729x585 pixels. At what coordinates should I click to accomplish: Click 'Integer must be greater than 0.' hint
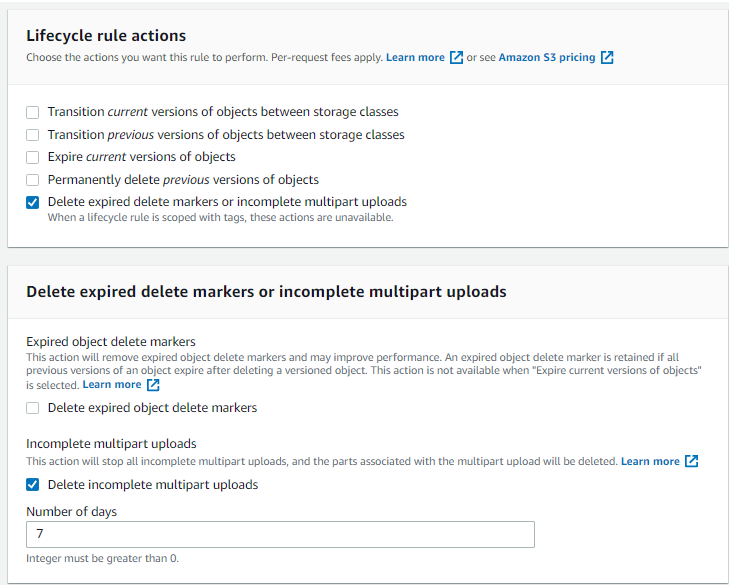click(x=102, y=558)
